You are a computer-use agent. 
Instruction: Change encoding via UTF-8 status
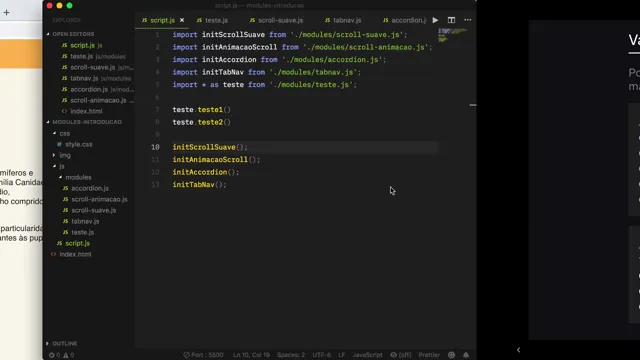322,355
